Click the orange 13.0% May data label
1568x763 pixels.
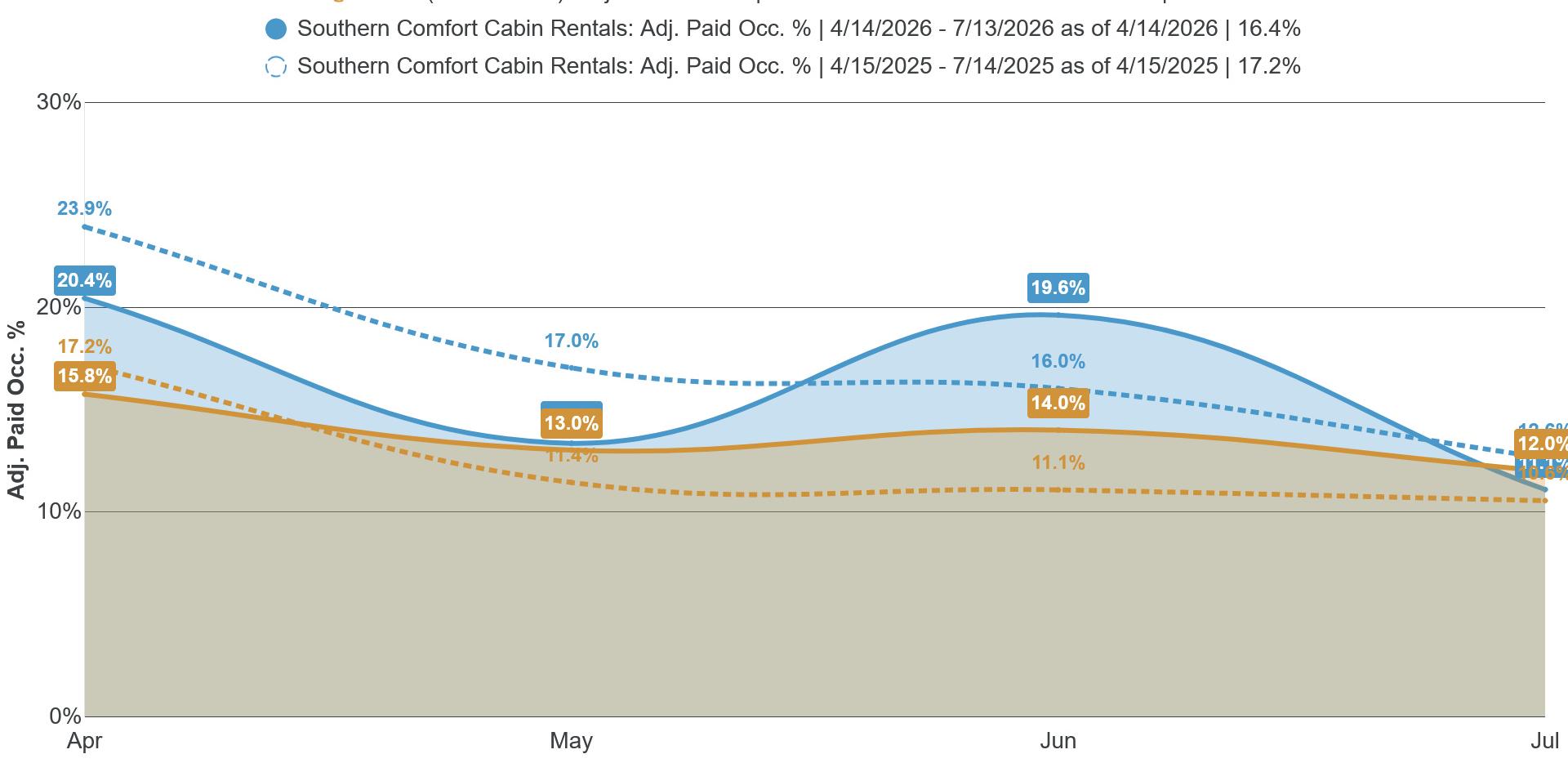click(572, 423)
